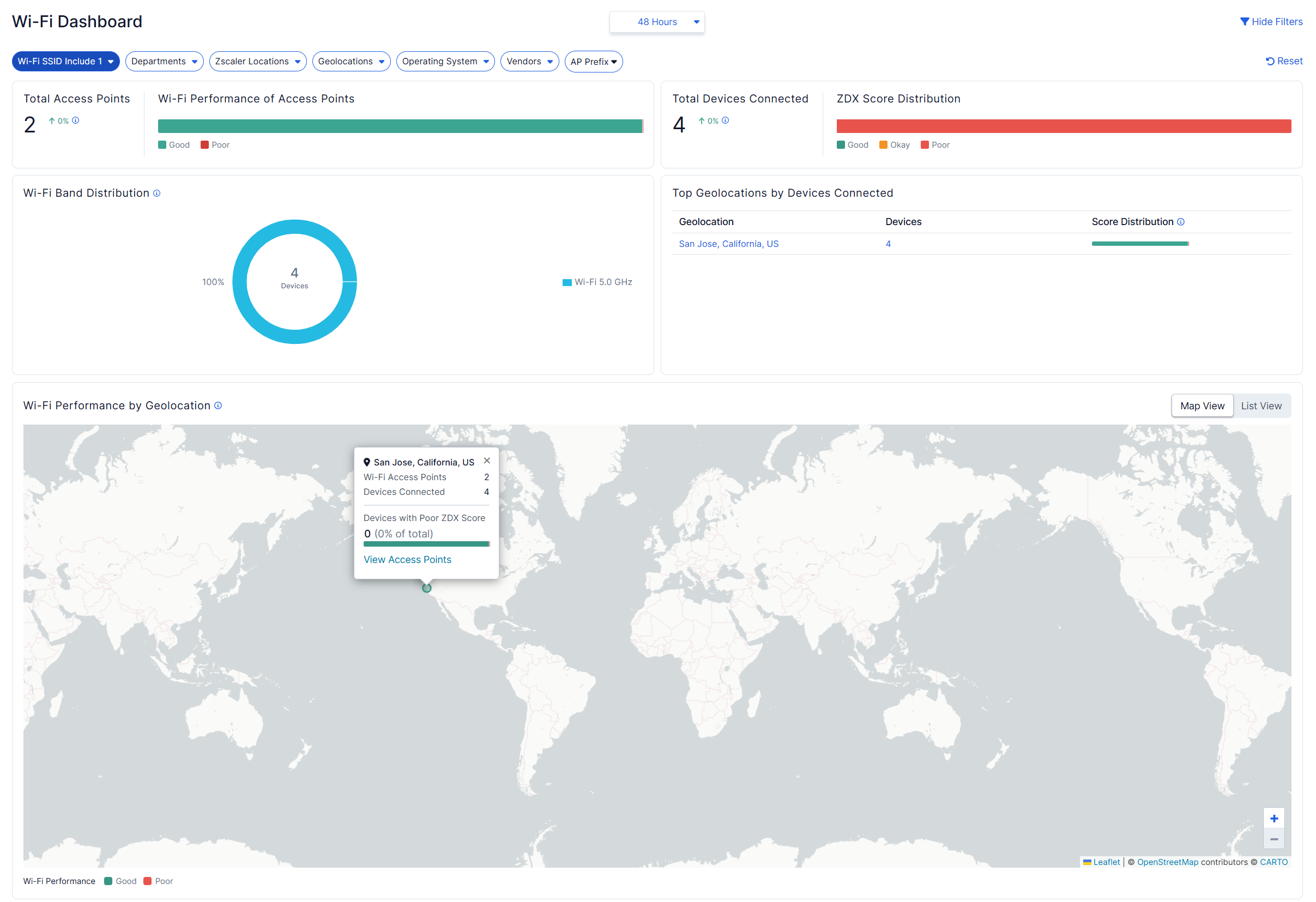Open the OpenStreetMap attribution link
Screen dimensions: 1316x902
(1168, 862)
